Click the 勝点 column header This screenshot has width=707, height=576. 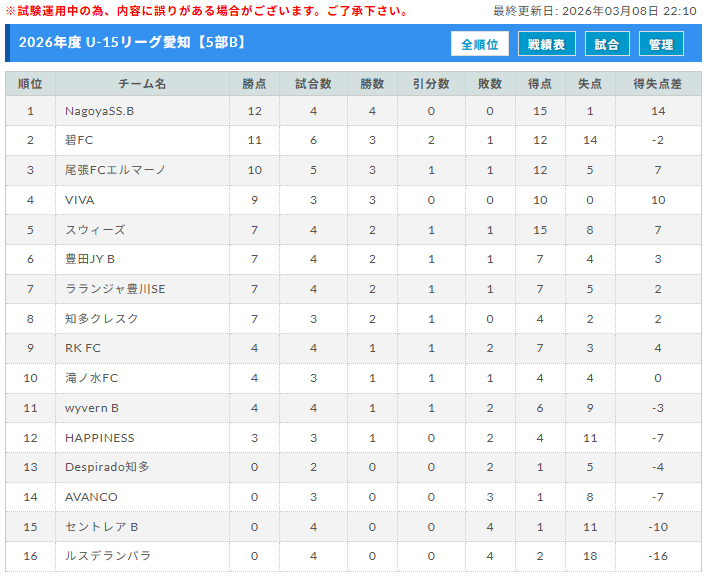click(x=254, y=84)
